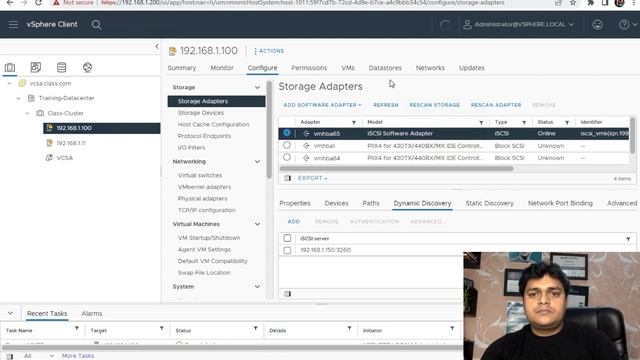Switch to Hosts and Clusters inventory view
640x360 pixels.
[x=10, y=67]
